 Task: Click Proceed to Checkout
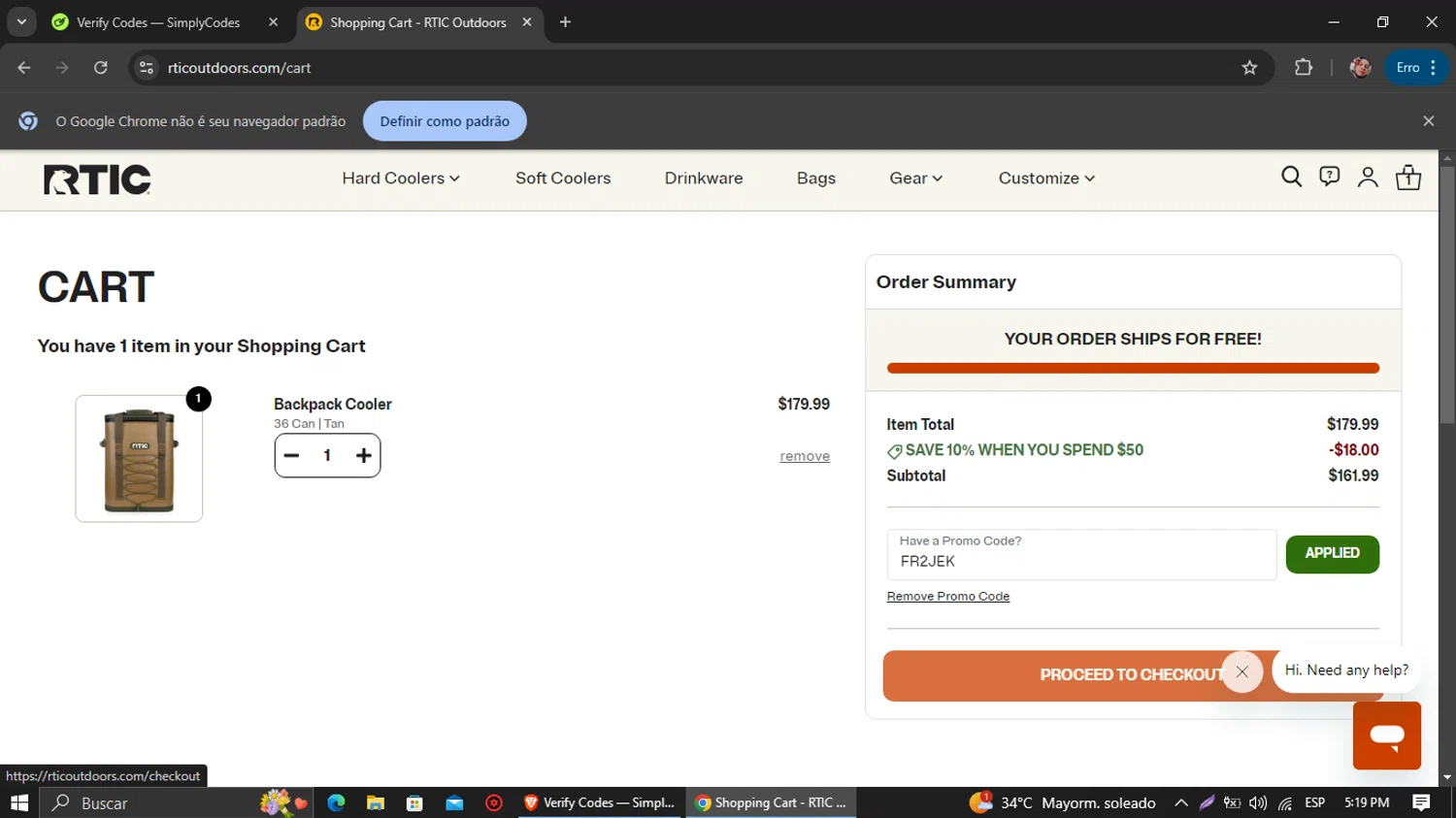tap(1132, 675)
